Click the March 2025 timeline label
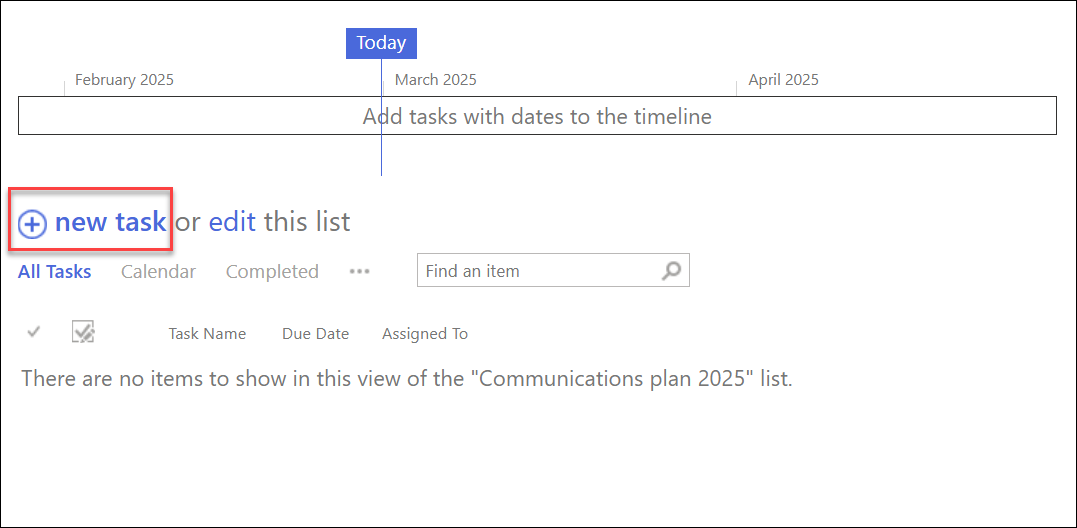 click(x=435, y=80)
